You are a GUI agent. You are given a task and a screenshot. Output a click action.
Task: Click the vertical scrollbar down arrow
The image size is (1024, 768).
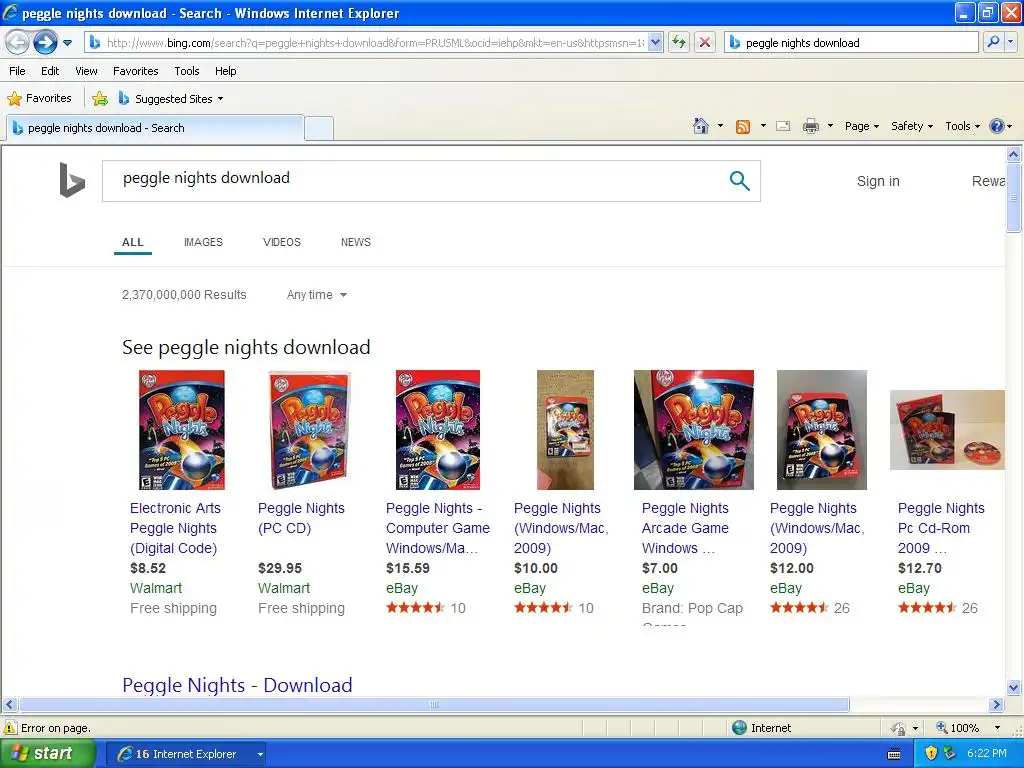coord(1014,687)
